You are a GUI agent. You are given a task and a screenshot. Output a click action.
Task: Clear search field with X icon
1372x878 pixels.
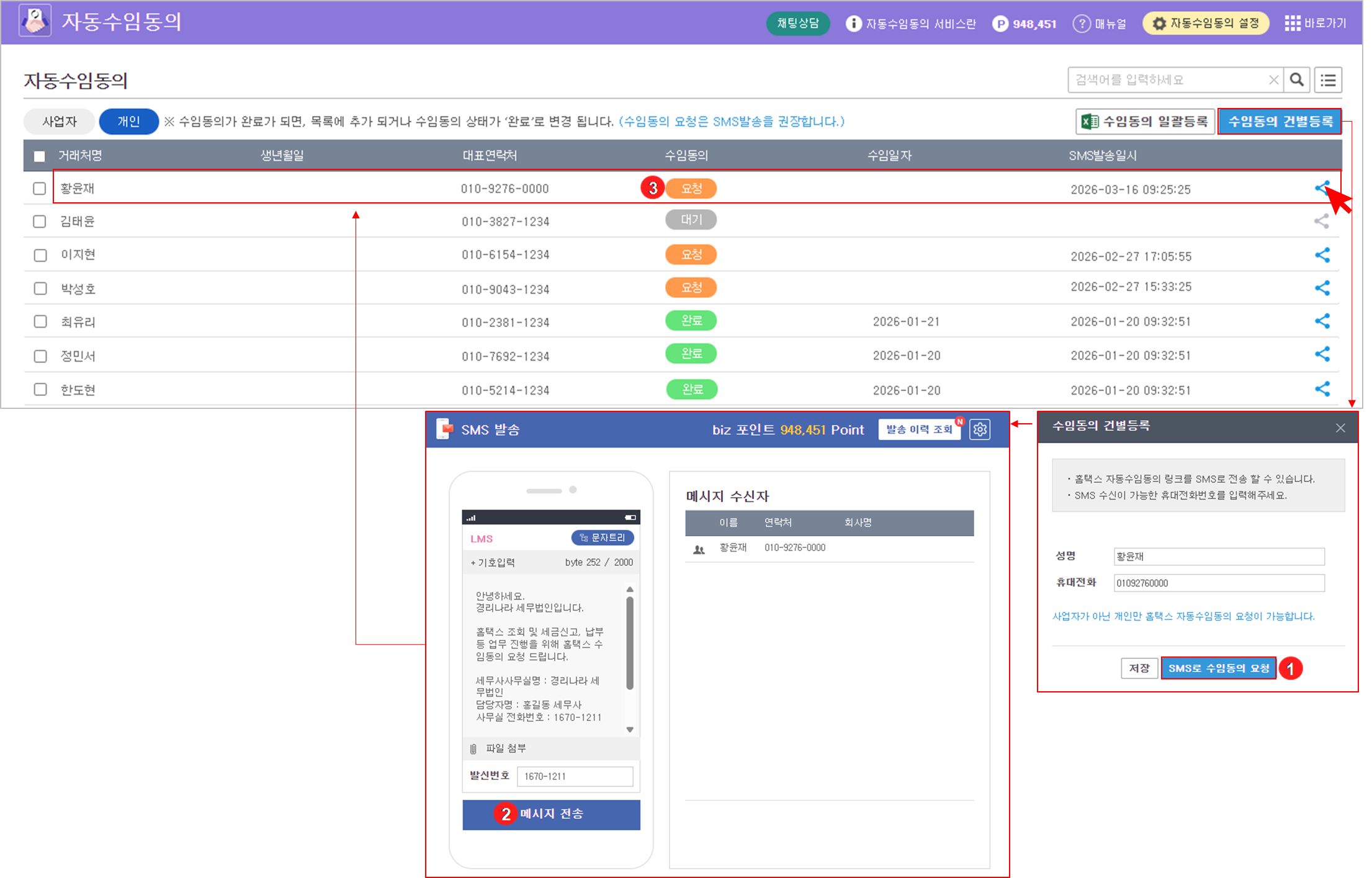click(x=1273, y=80)
